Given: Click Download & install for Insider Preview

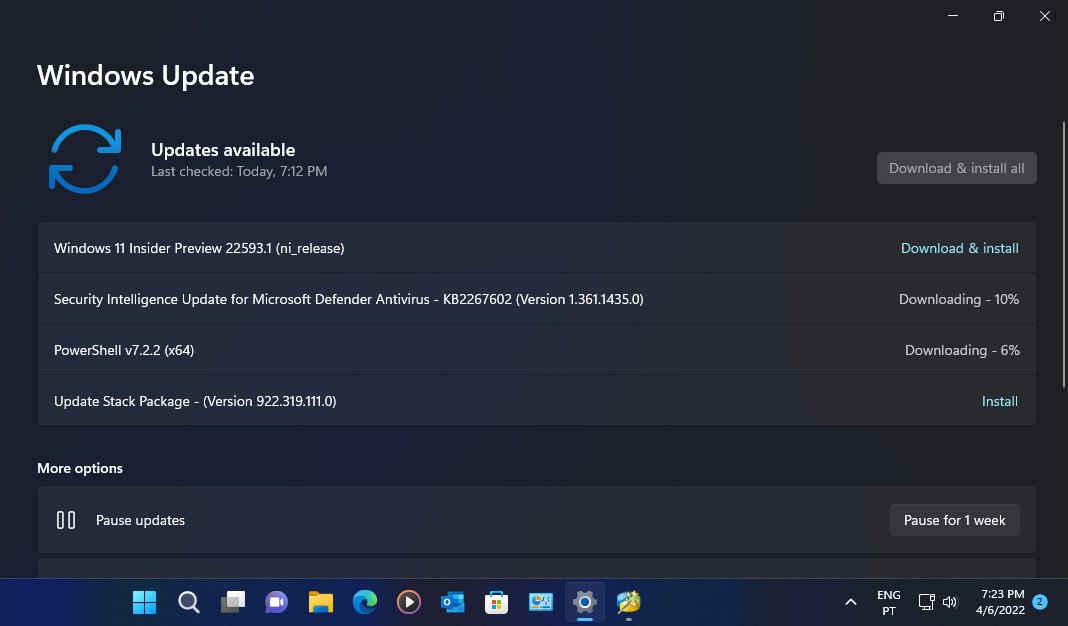Looking at the screenshot, I should pos(960,249).
